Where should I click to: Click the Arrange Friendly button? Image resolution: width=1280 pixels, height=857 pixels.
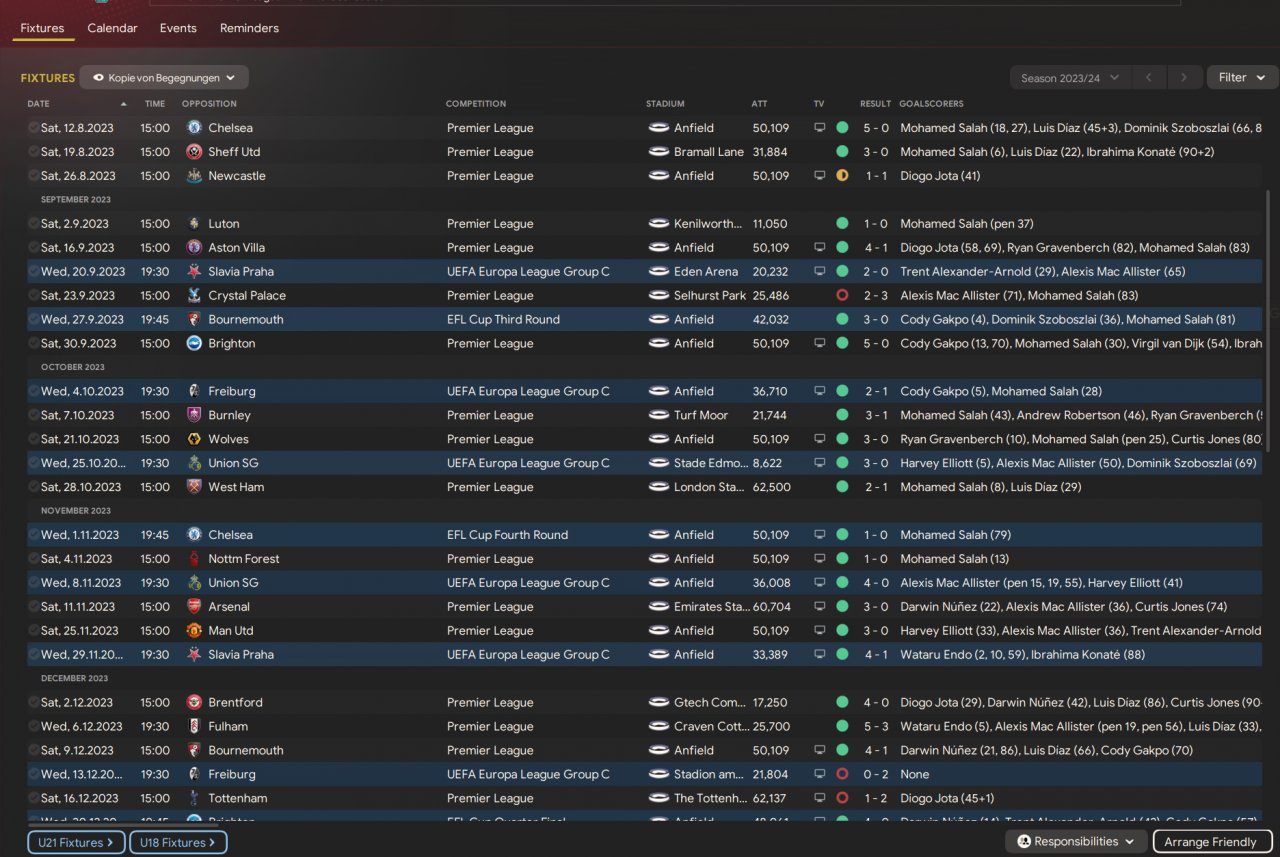click(x=1212, y=842)
